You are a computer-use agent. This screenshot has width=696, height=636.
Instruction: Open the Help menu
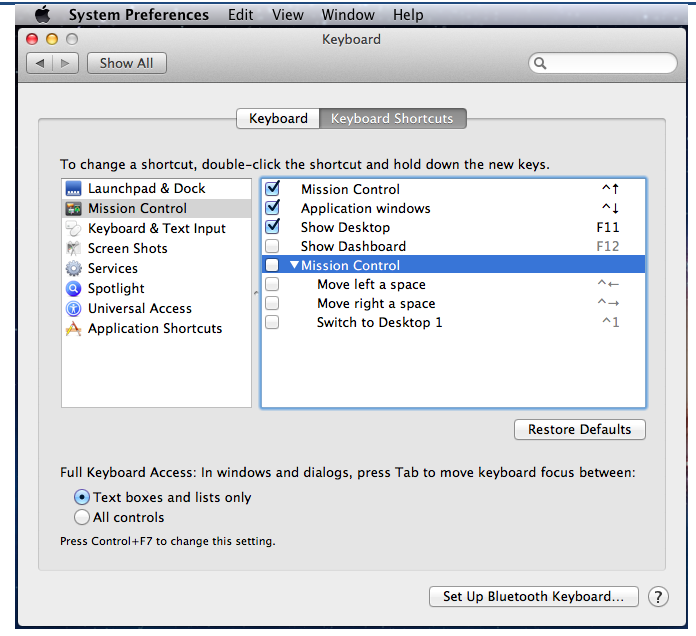[408, 15]
